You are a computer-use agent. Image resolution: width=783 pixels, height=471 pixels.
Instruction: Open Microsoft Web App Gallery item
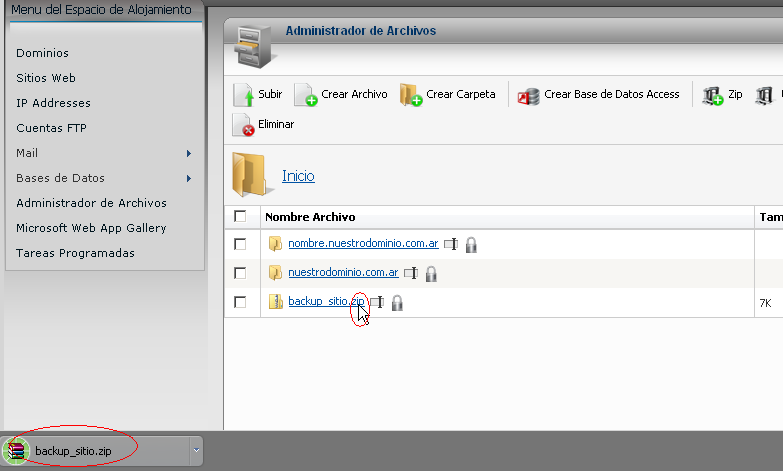(x=91, y=228)
